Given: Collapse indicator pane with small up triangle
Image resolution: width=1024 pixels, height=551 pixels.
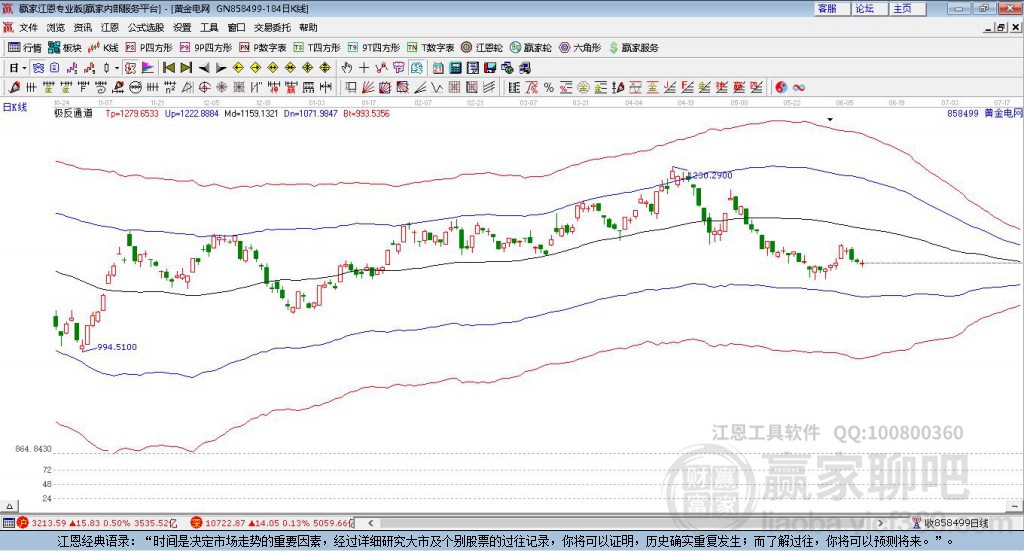Looking at the screenshot, I should [9, 506].
